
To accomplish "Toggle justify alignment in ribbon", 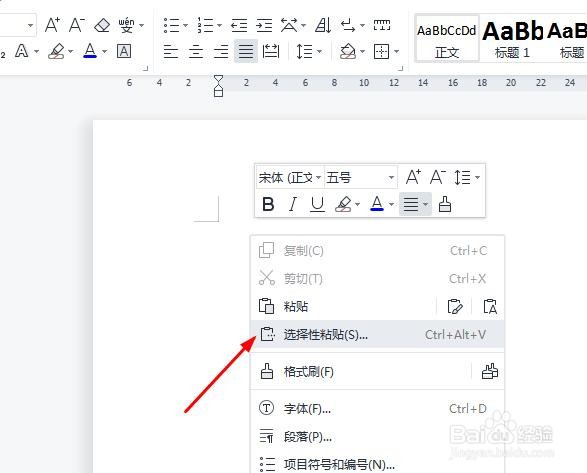I will click(x=246, y=51).
